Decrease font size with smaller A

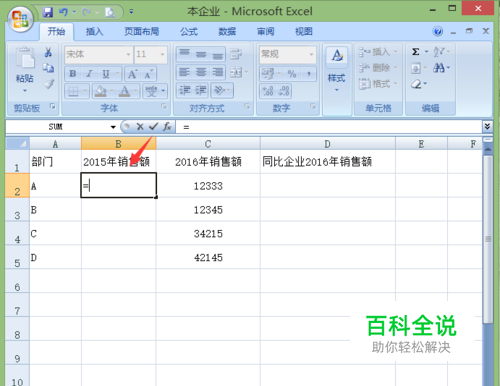[x=148, y=74]
